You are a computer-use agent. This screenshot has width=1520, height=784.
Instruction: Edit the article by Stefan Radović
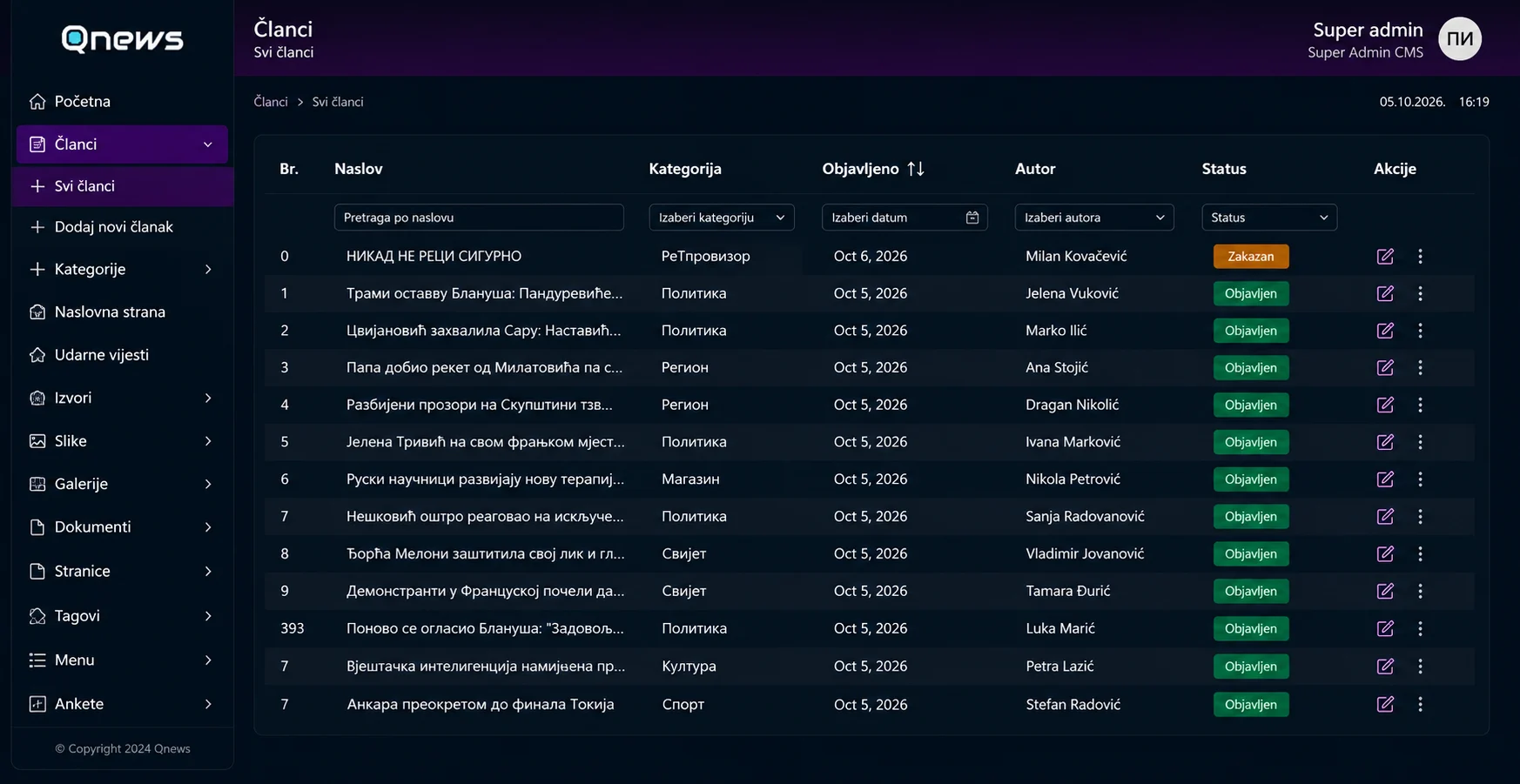(x=1385, y=704)
